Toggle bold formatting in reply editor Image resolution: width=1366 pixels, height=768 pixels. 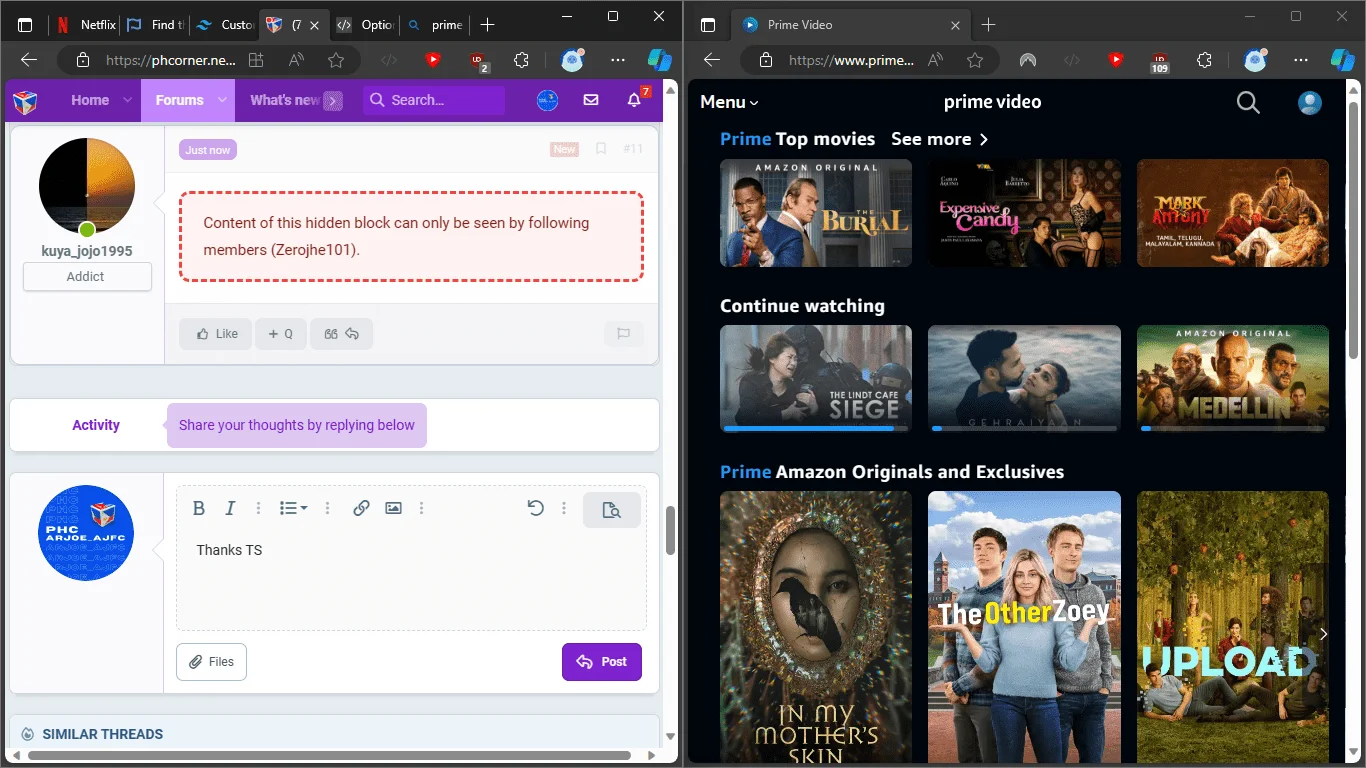(x=199, y=508)
